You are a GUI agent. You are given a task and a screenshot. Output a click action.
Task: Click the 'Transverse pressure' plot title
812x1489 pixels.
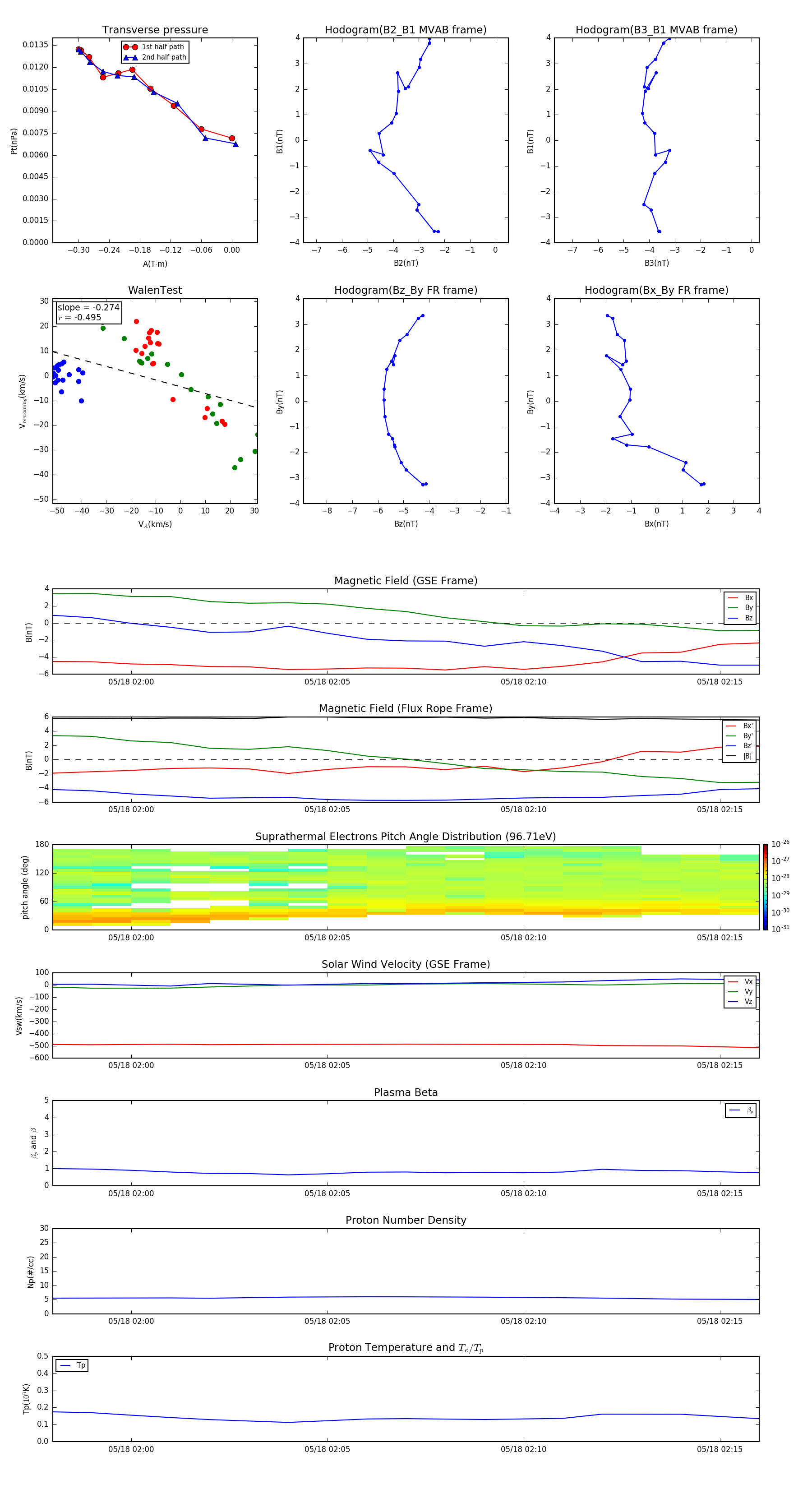click(155, 30)
